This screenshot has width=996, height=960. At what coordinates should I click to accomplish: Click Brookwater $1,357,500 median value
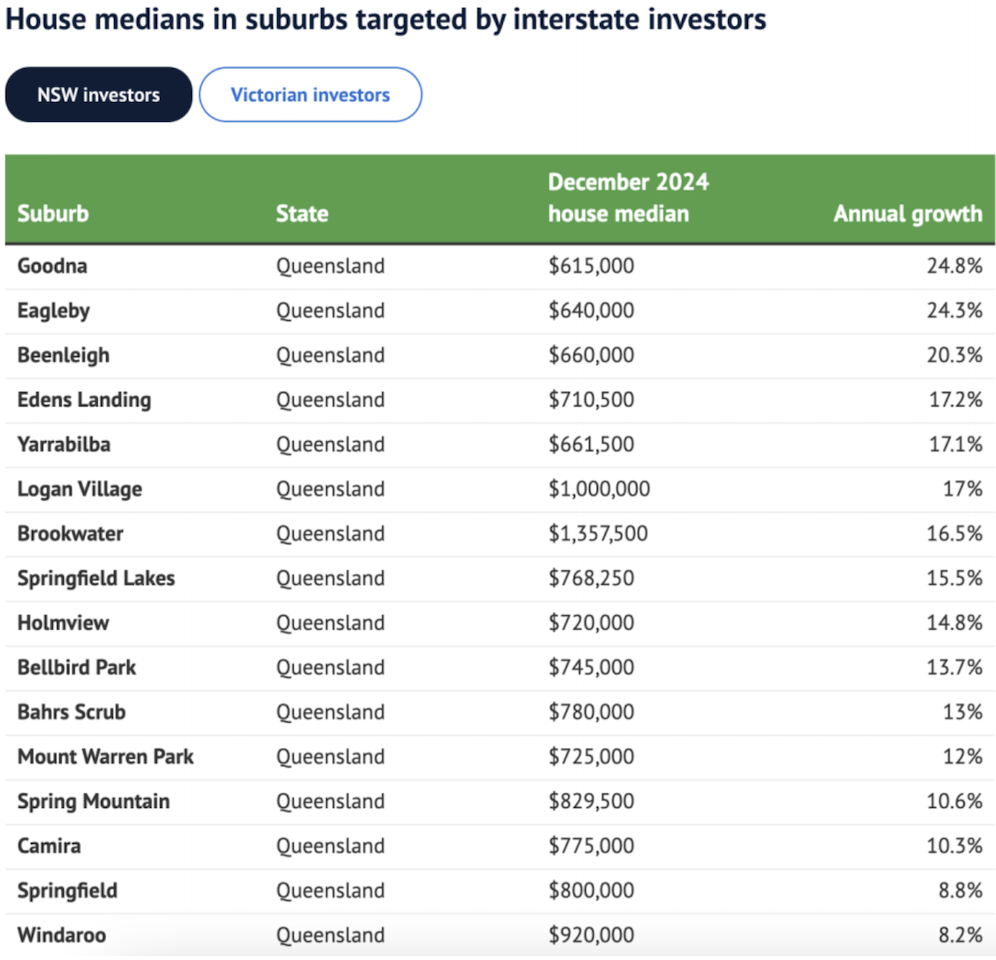[x=598, y=533]
